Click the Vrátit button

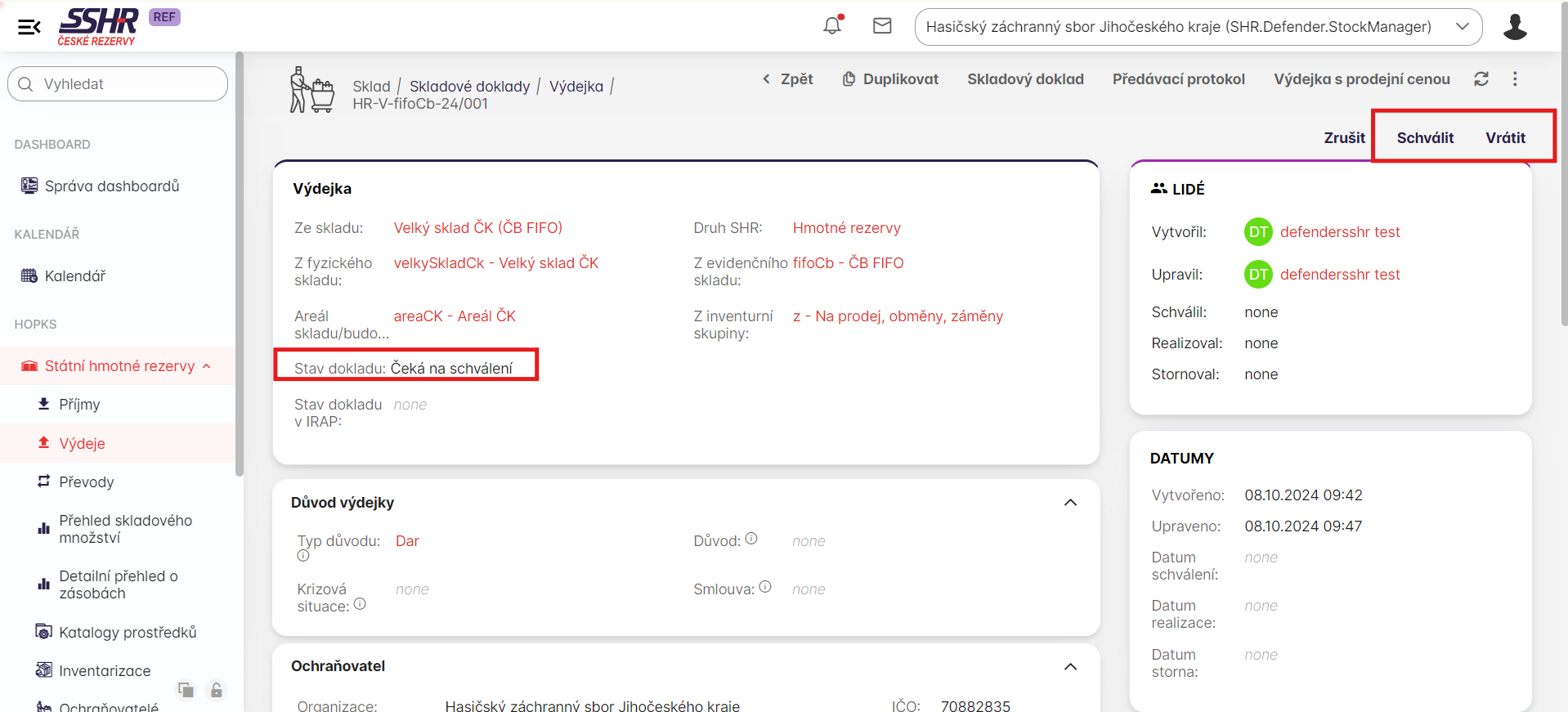click(1505, 138)
